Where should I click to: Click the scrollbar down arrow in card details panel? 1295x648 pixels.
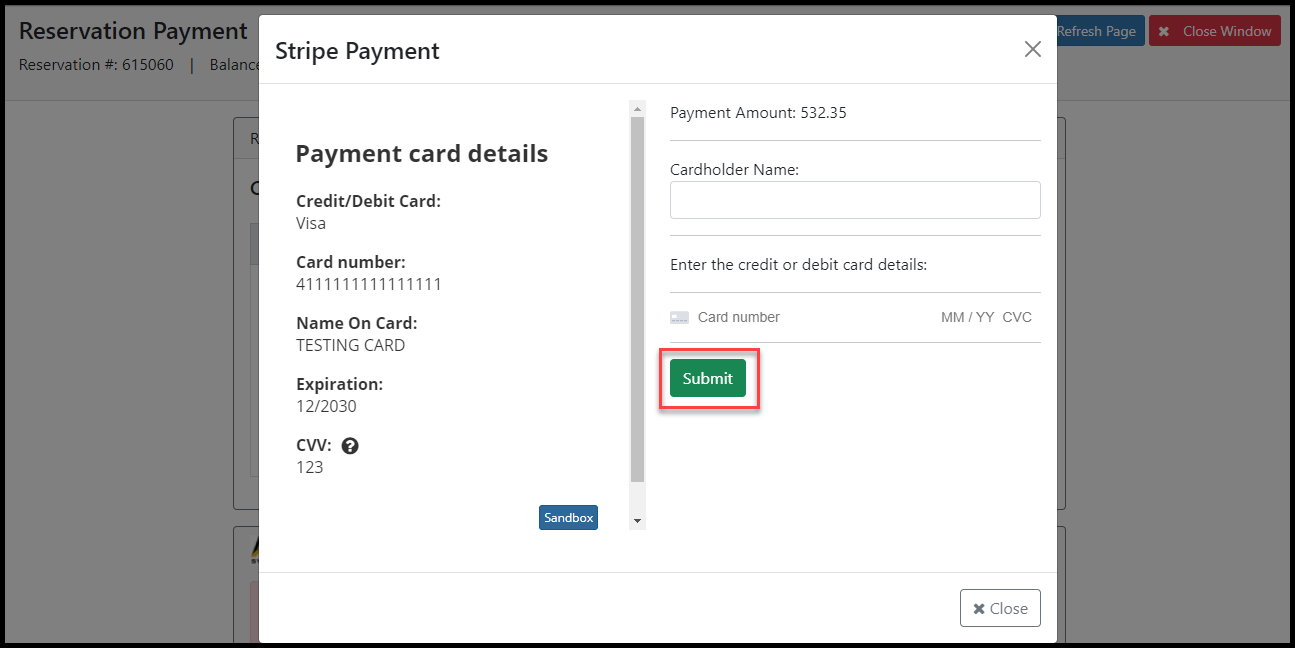pos(637,522)
